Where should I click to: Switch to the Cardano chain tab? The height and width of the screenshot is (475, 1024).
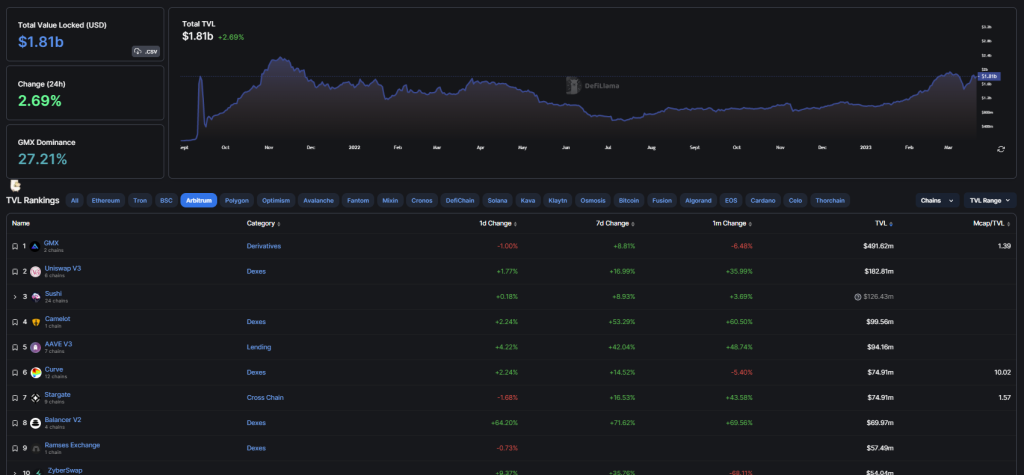pos(763,201)
